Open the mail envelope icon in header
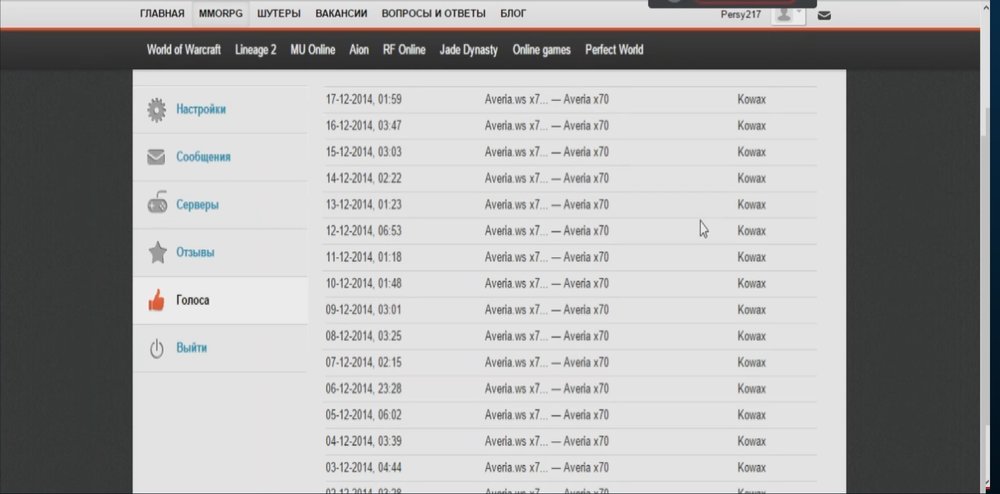Image resolution: width=1000 pixels, height=494 pixels. click(x=824, y=15)
